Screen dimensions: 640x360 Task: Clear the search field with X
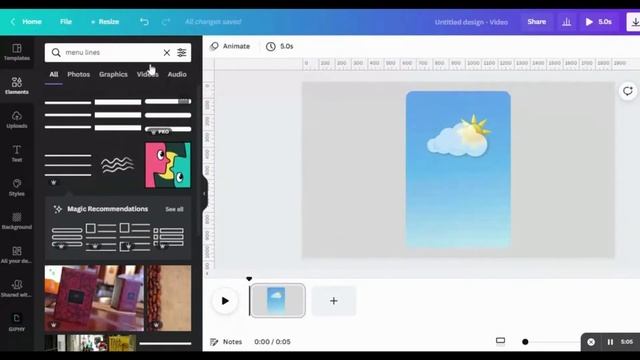(167, 53)
